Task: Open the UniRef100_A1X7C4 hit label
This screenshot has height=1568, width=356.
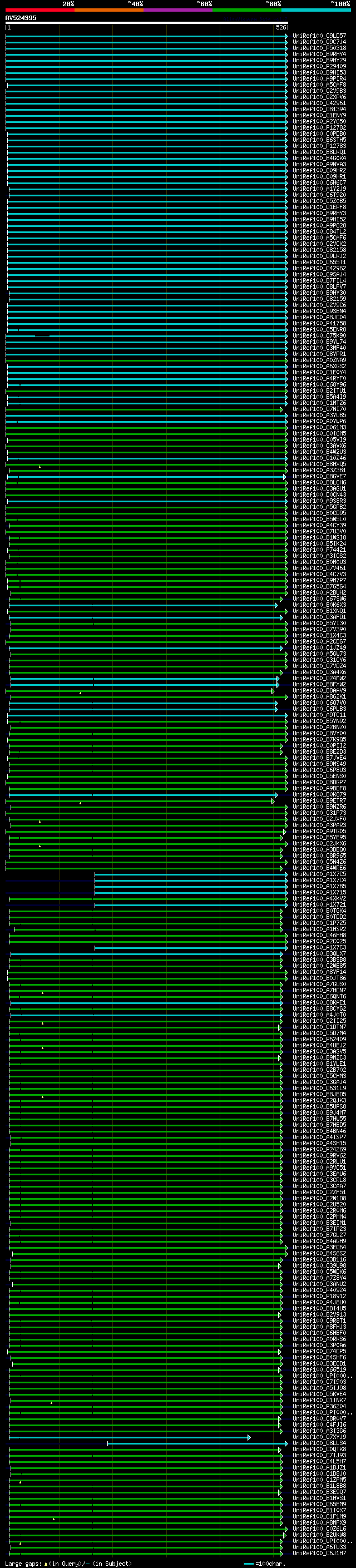Action: pos(319,880)
